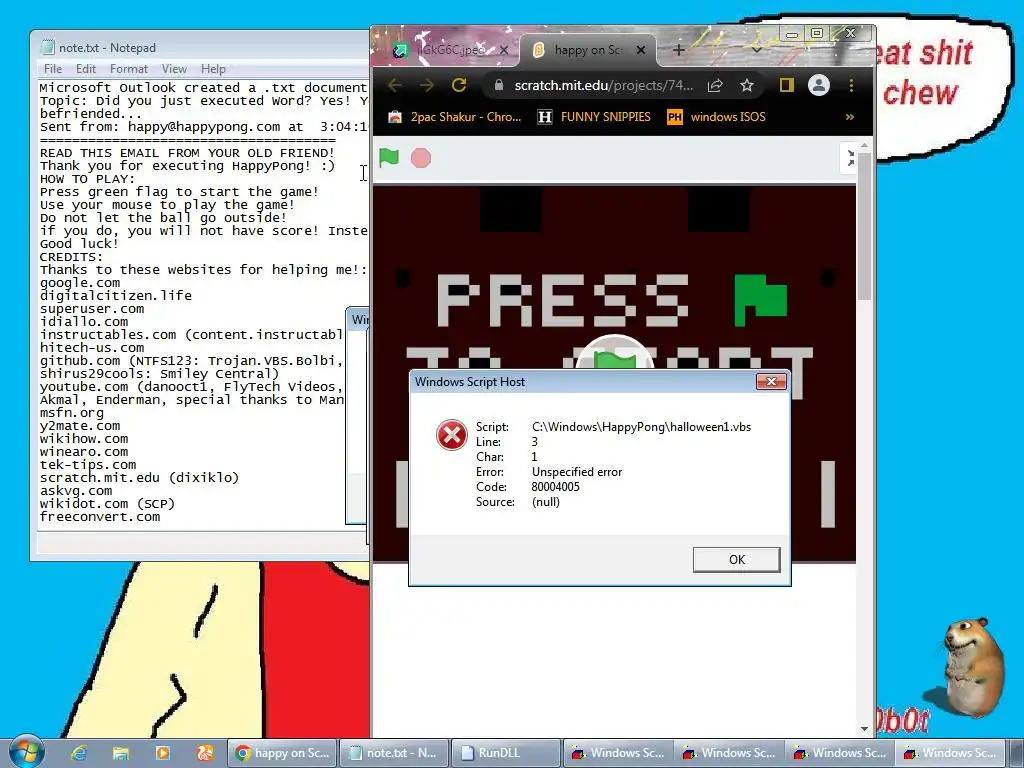1024x768 pixels.
Task: Click the green flag to start the Scratch project
Action: 389,157
